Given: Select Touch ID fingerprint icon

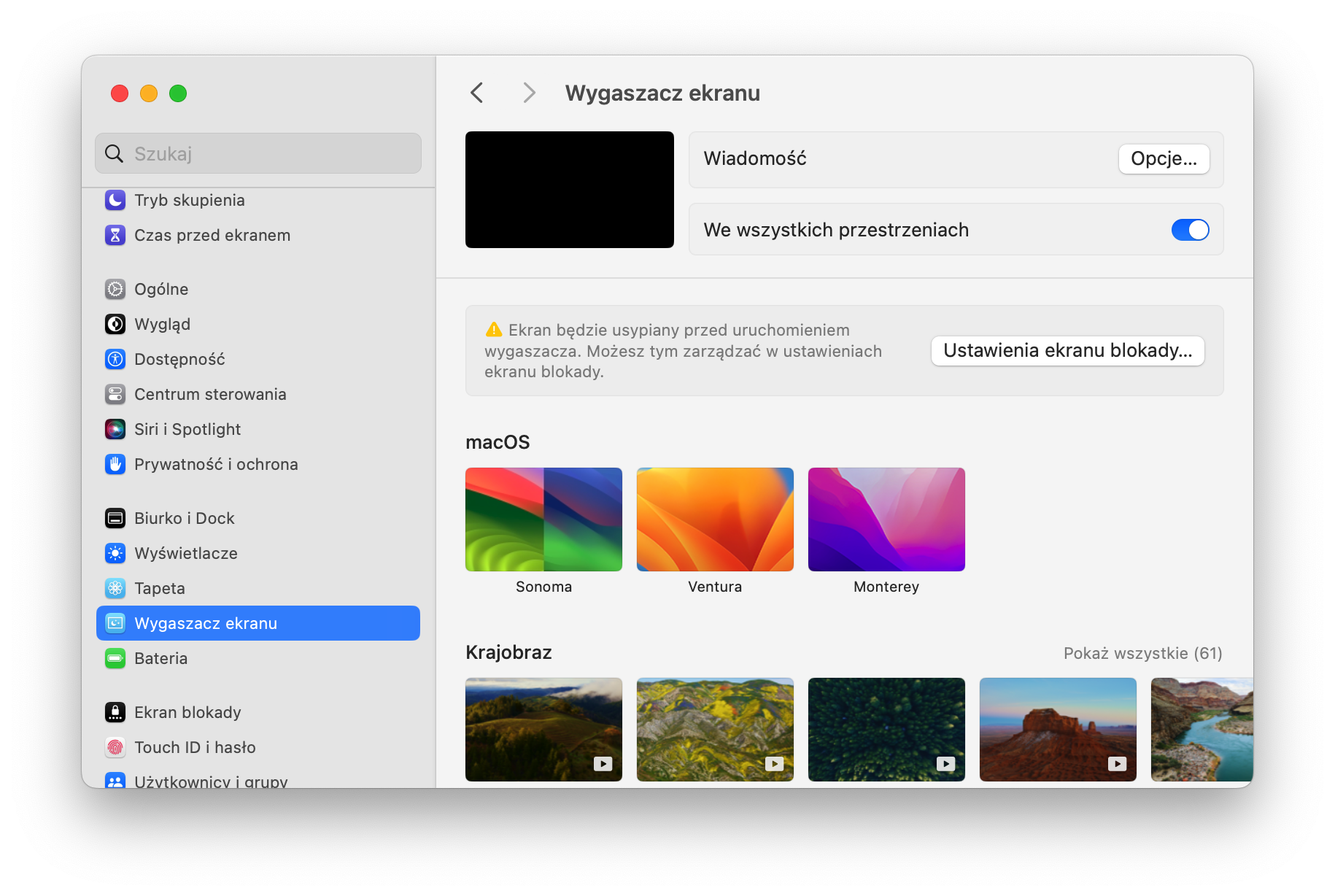Looking at the screenshot, I should tap(115, 747).
